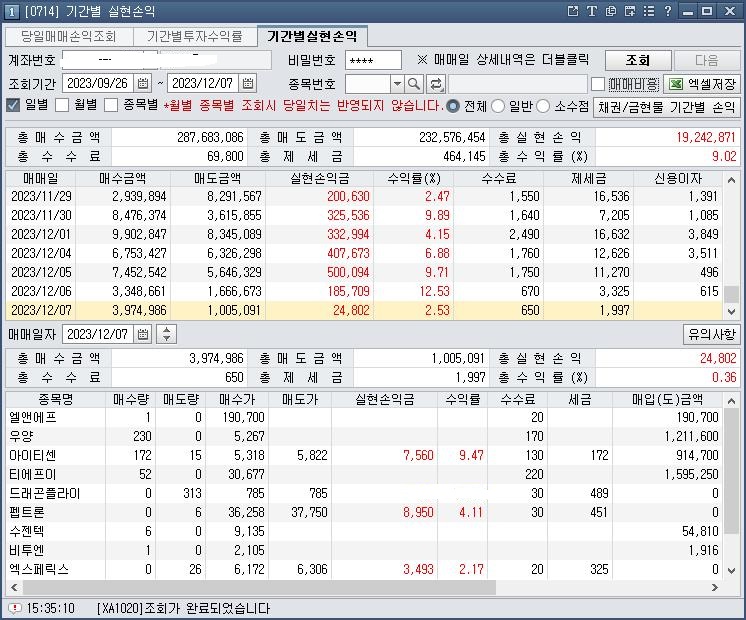Enable the 종목별 checkbox
Image resolution: width=746 pixels, height=620 pixels.
111,105
